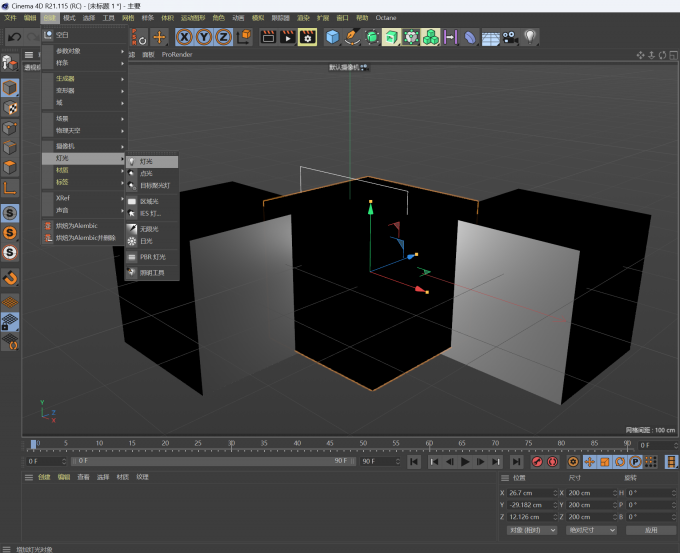Select Model mode cube icon
This screenshot has width=680, height=553.
(x=10, y=88)
